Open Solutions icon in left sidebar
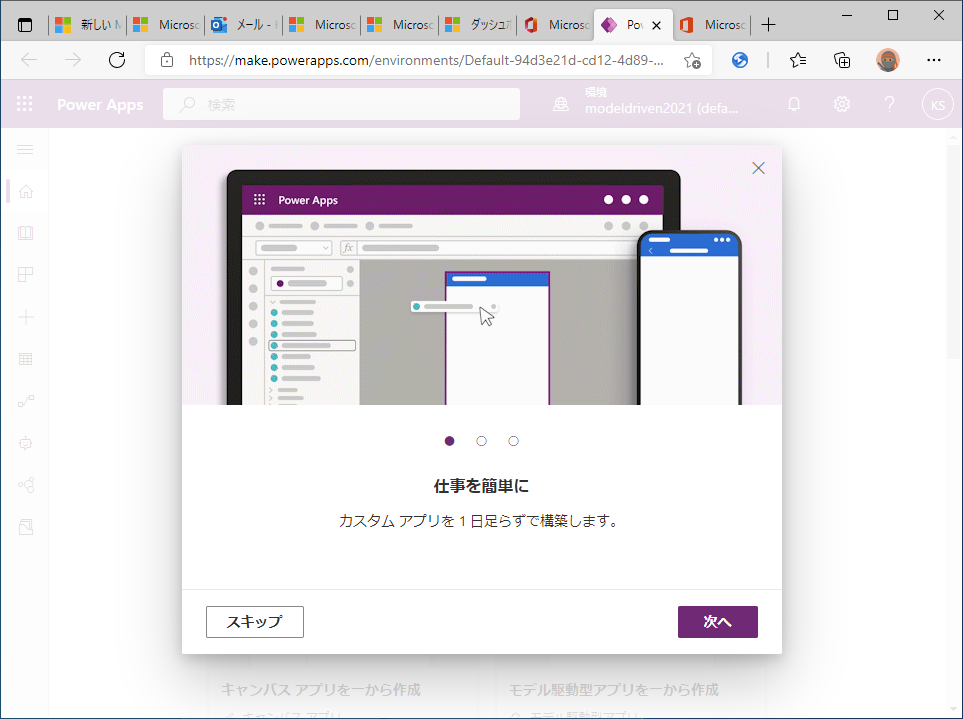Image resolution: width=963 pixels, height=719 pixels. click(26, 527)
